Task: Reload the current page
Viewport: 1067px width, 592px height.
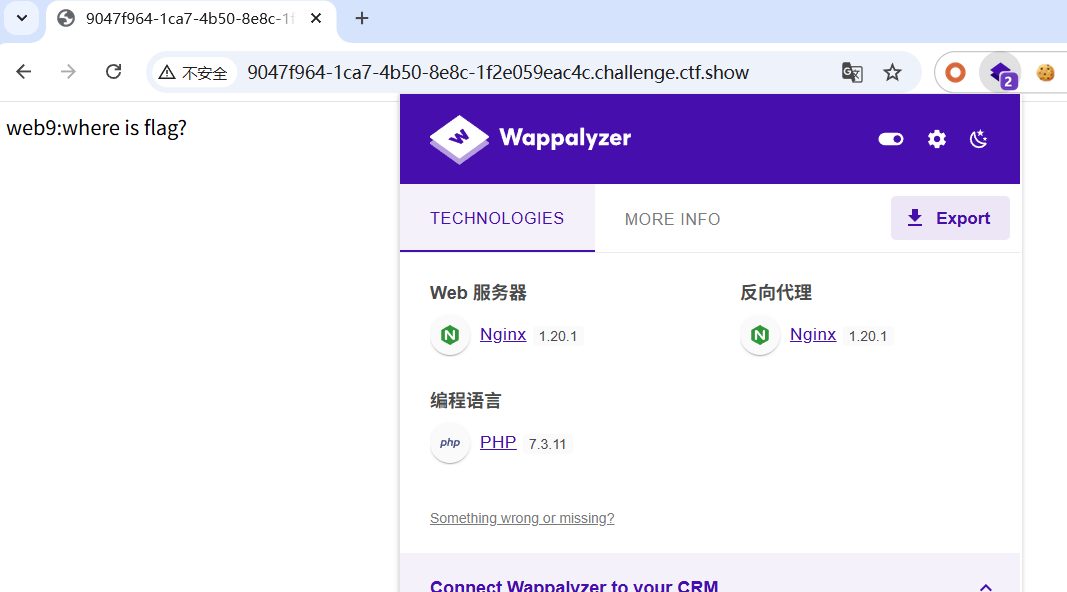Action: [114, 72]
